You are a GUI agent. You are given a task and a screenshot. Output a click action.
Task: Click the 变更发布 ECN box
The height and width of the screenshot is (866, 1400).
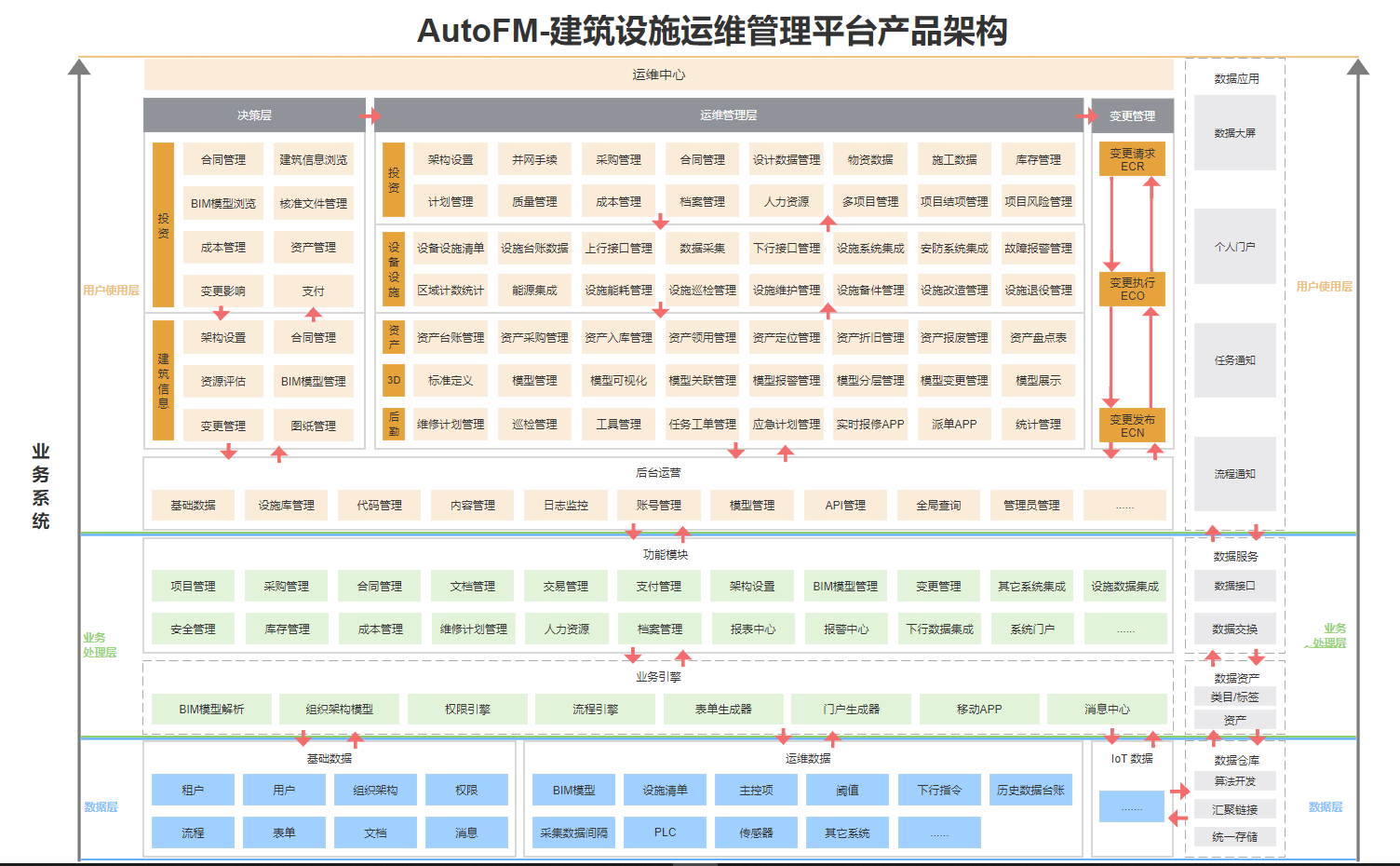(1132, 426)
